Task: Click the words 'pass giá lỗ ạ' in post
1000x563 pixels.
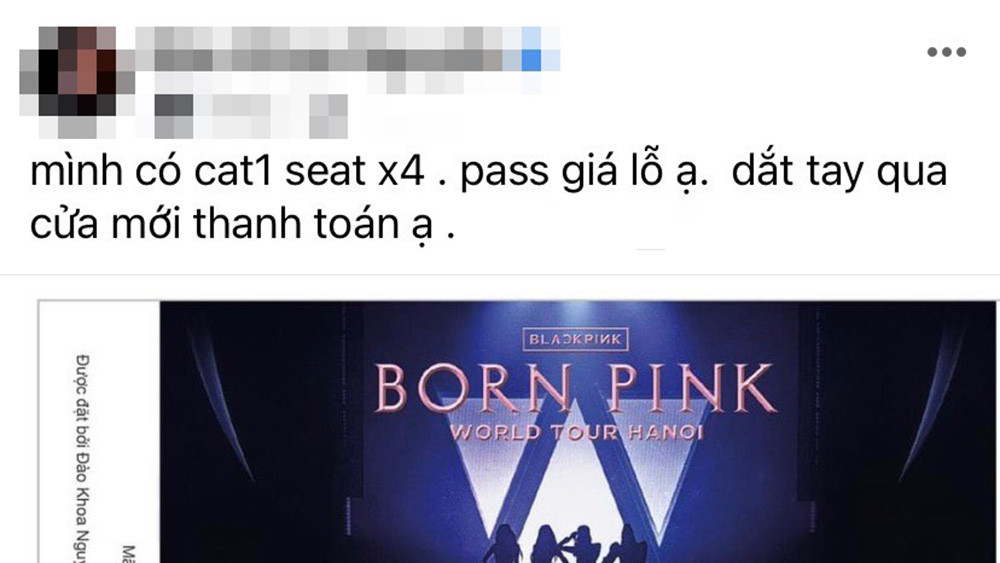Action: [x=584, y=172]
